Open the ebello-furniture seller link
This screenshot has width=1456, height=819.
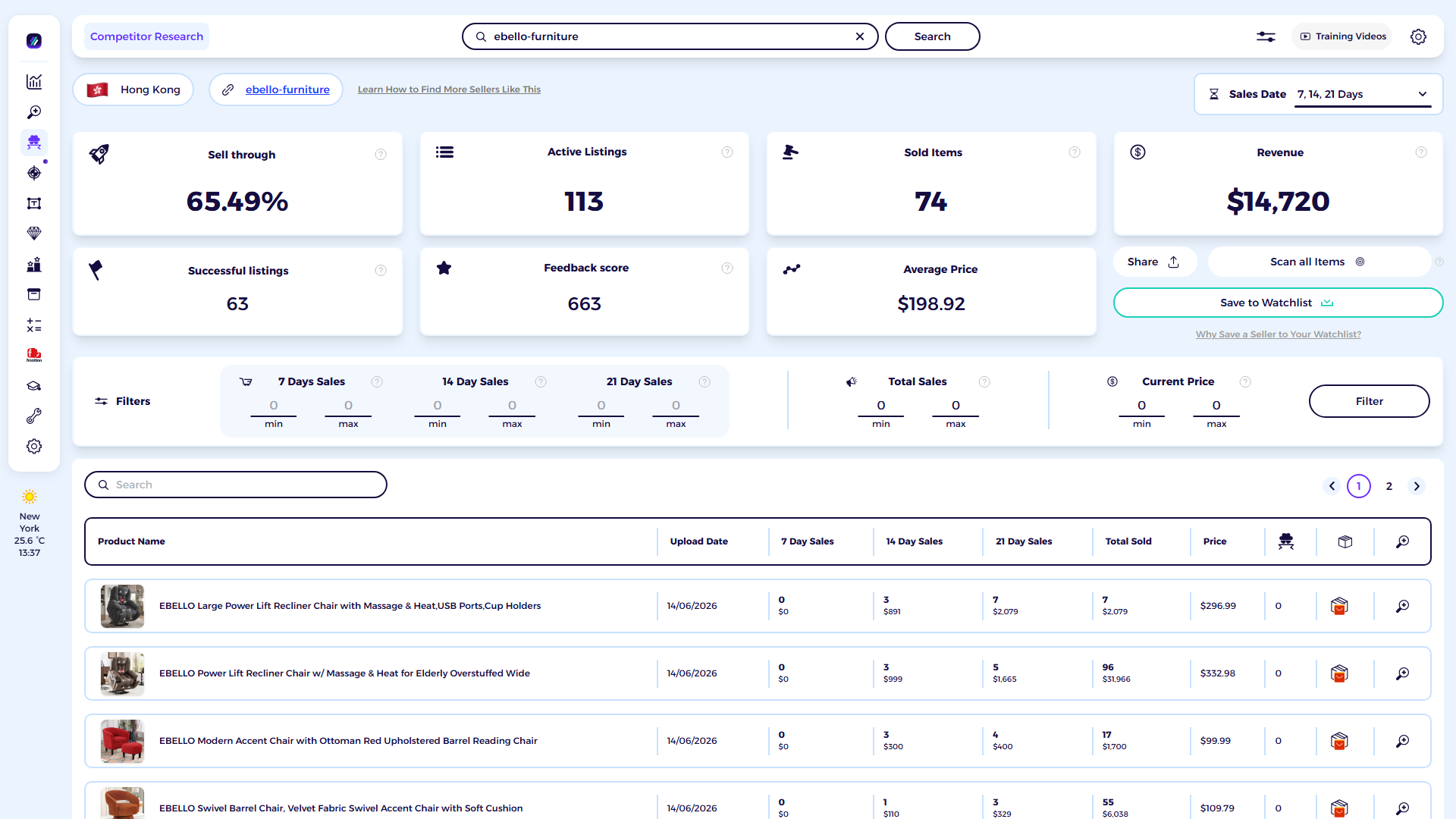click(x=287, y=89)
